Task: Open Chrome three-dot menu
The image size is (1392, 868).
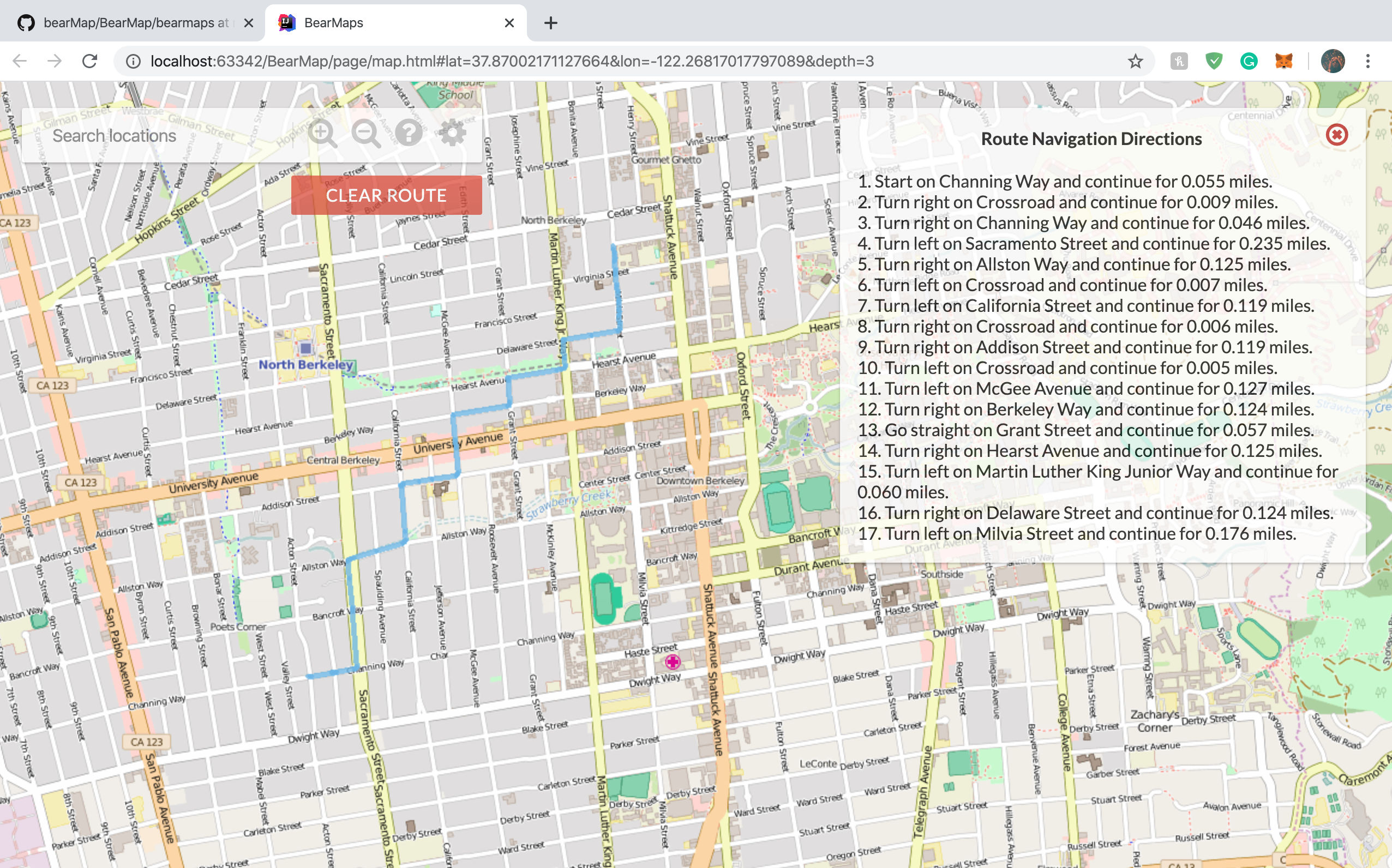Action: (x=1368, y=61)
